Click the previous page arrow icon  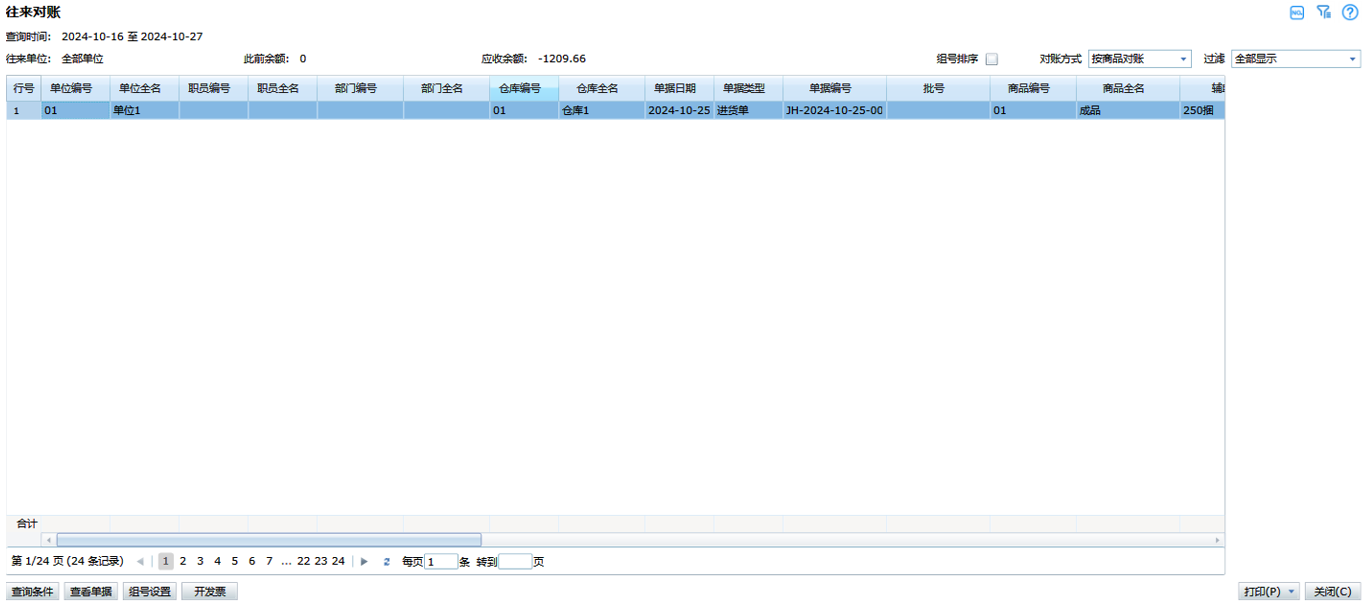click(140, 562)
